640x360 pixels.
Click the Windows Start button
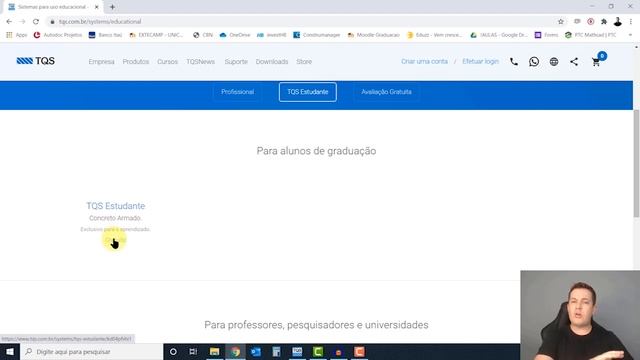pos(10,351)
